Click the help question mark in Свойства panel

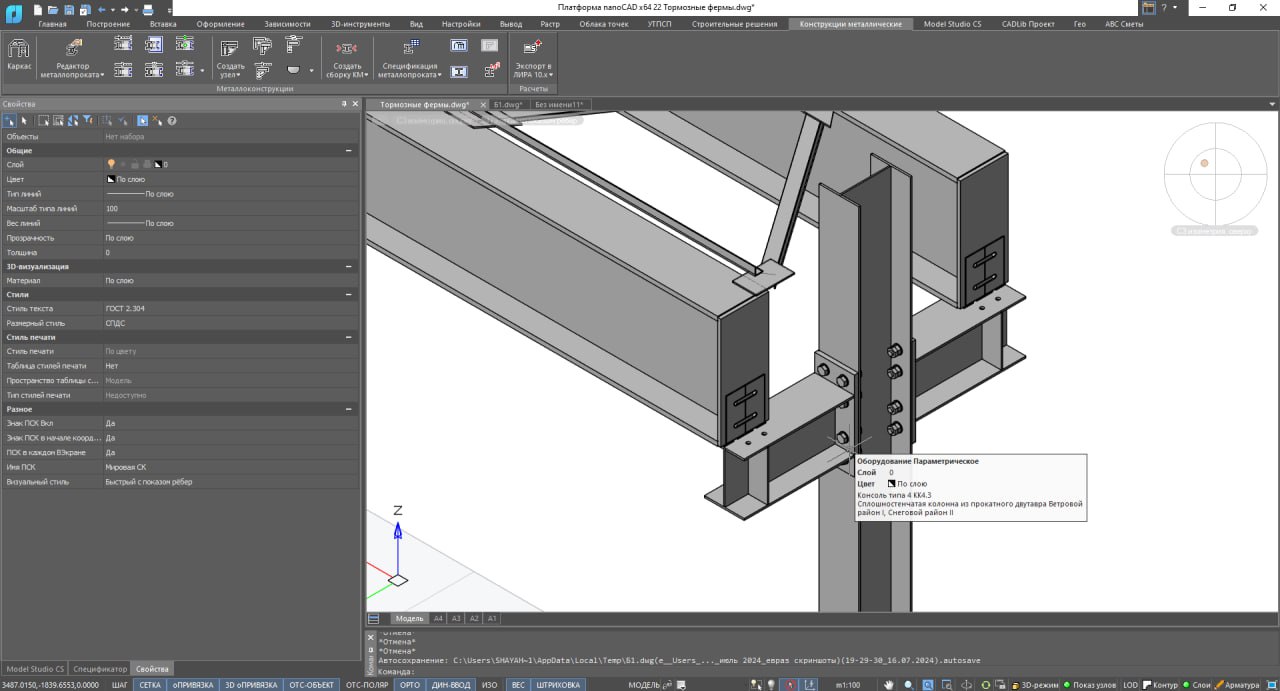(x=172, y=121)
